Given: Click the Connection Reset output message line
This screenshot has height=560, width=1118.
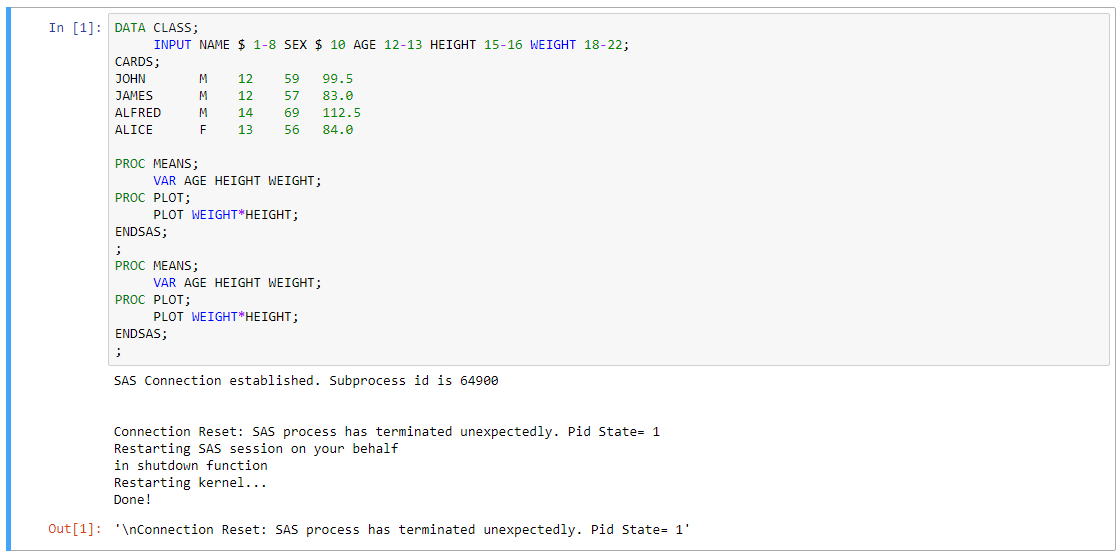Looking at the screenshot, I should click(x=387, y=432).
